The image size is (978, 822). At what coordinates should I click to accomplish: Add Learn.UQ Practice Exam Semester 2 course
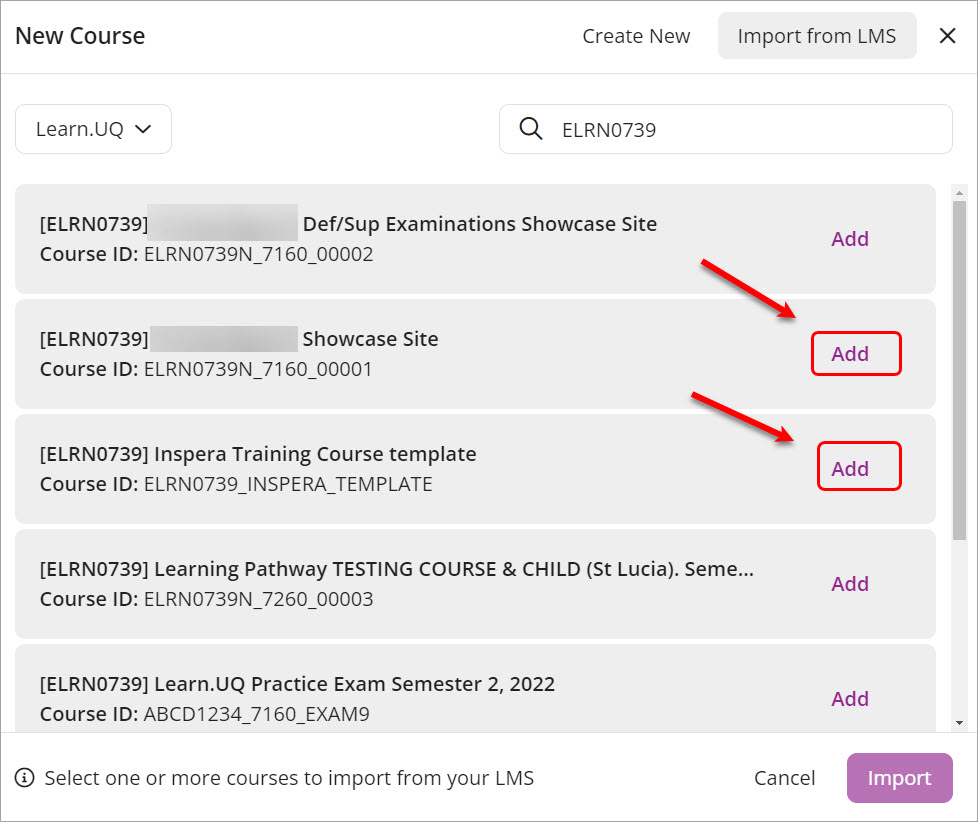click(x=849, y=699)
